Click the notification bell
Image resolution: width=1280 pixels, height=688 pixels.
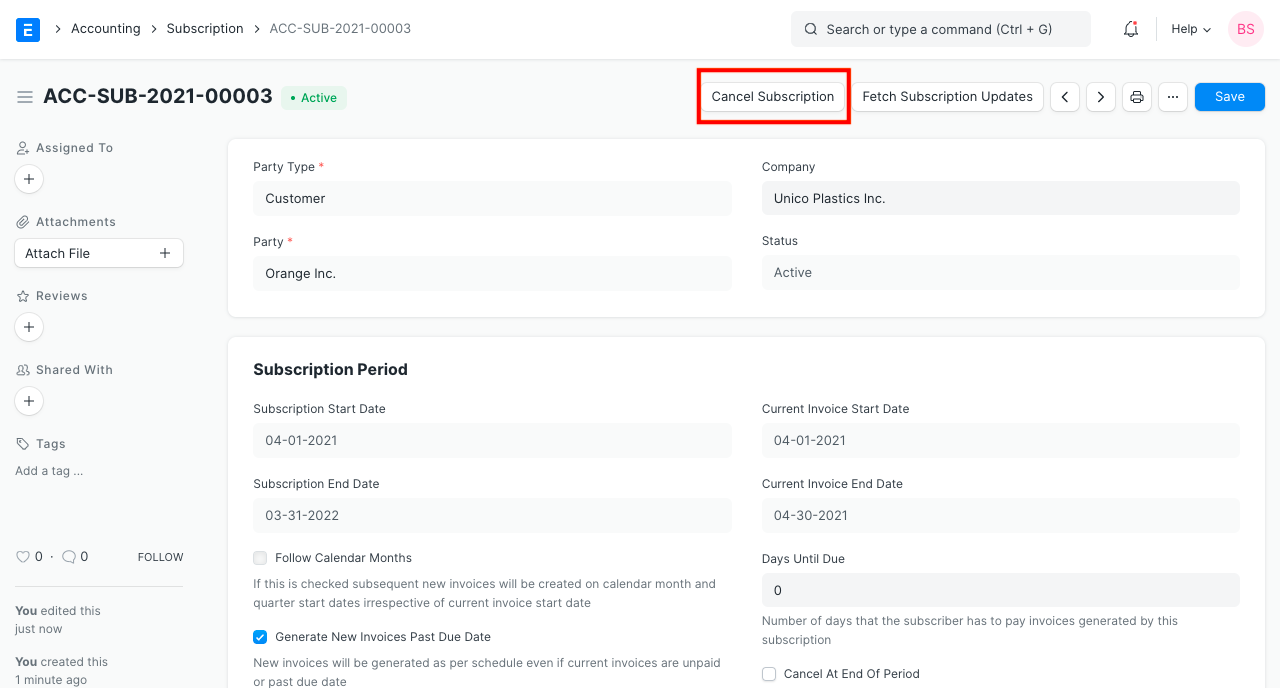pyautogui.click(x=1130, y=28)
